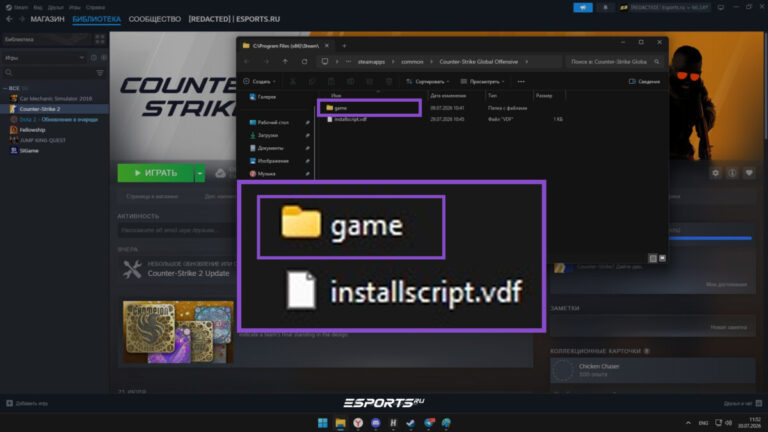The height and width of the screenshot is (432, 768).
Task: Click Explorer's refresh button
Action: click(305, 62)
